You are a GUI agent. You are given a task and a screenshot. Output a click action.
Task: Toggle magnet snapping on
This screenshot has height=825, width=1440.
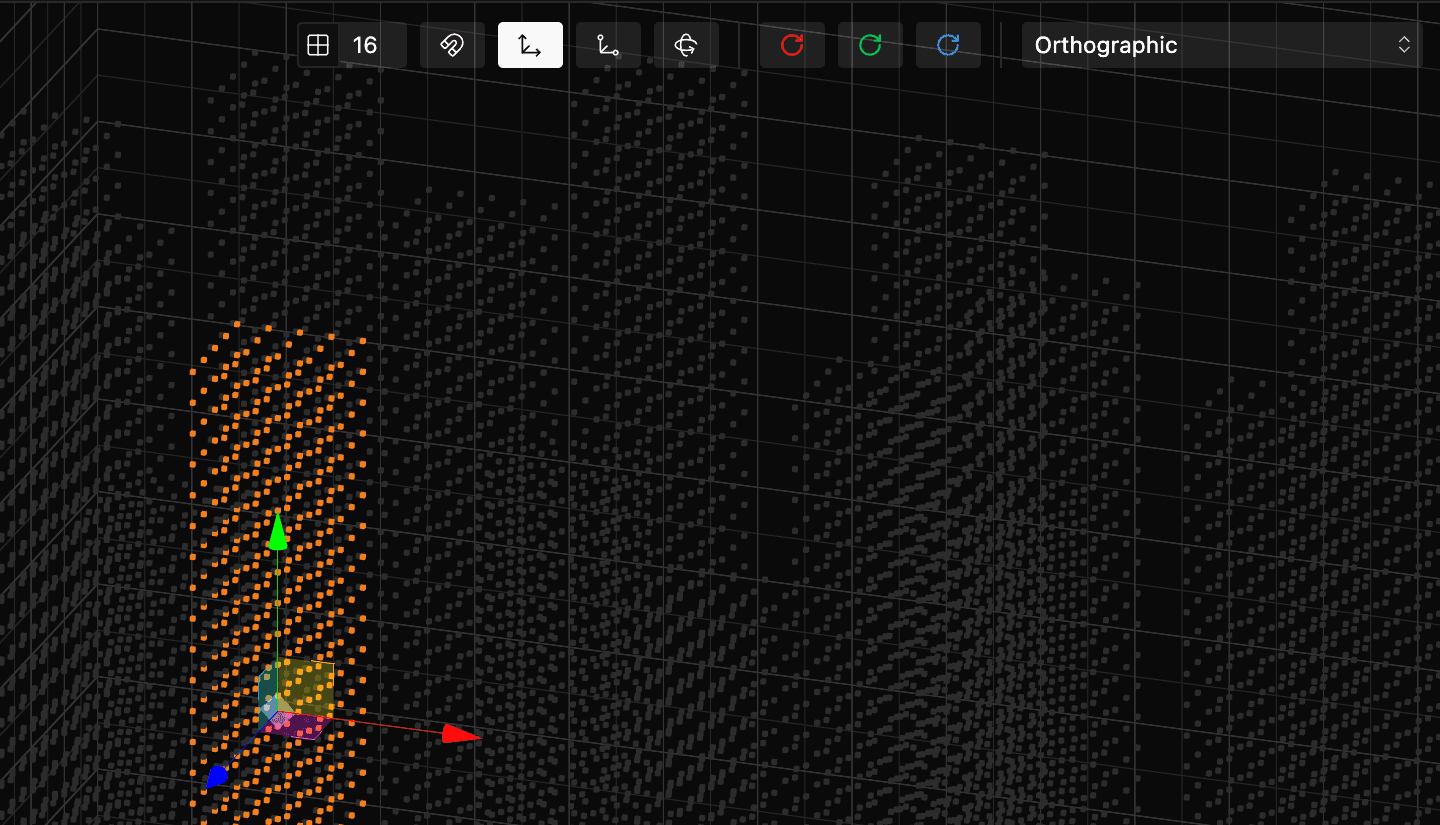(452, 45)
